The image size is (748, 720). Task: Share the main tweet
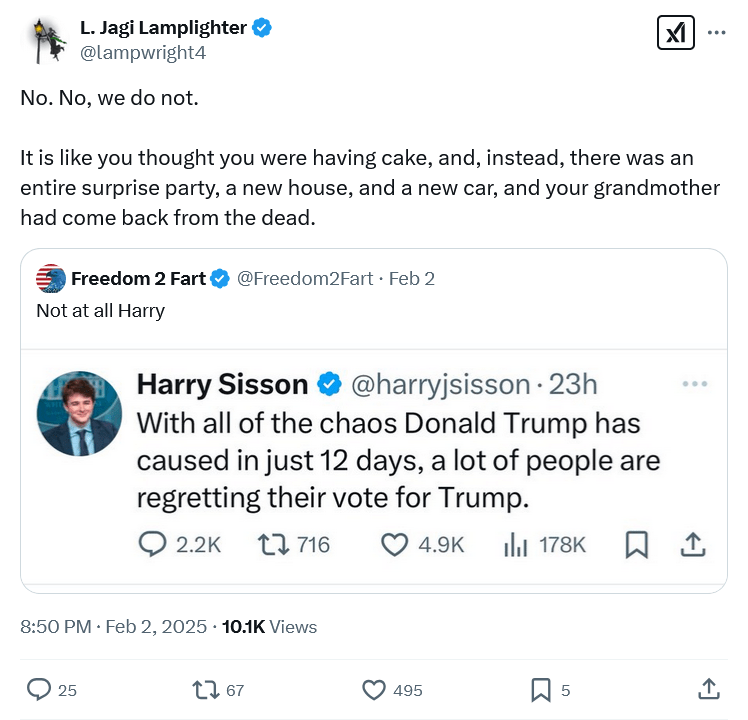[x=707, y=689]
